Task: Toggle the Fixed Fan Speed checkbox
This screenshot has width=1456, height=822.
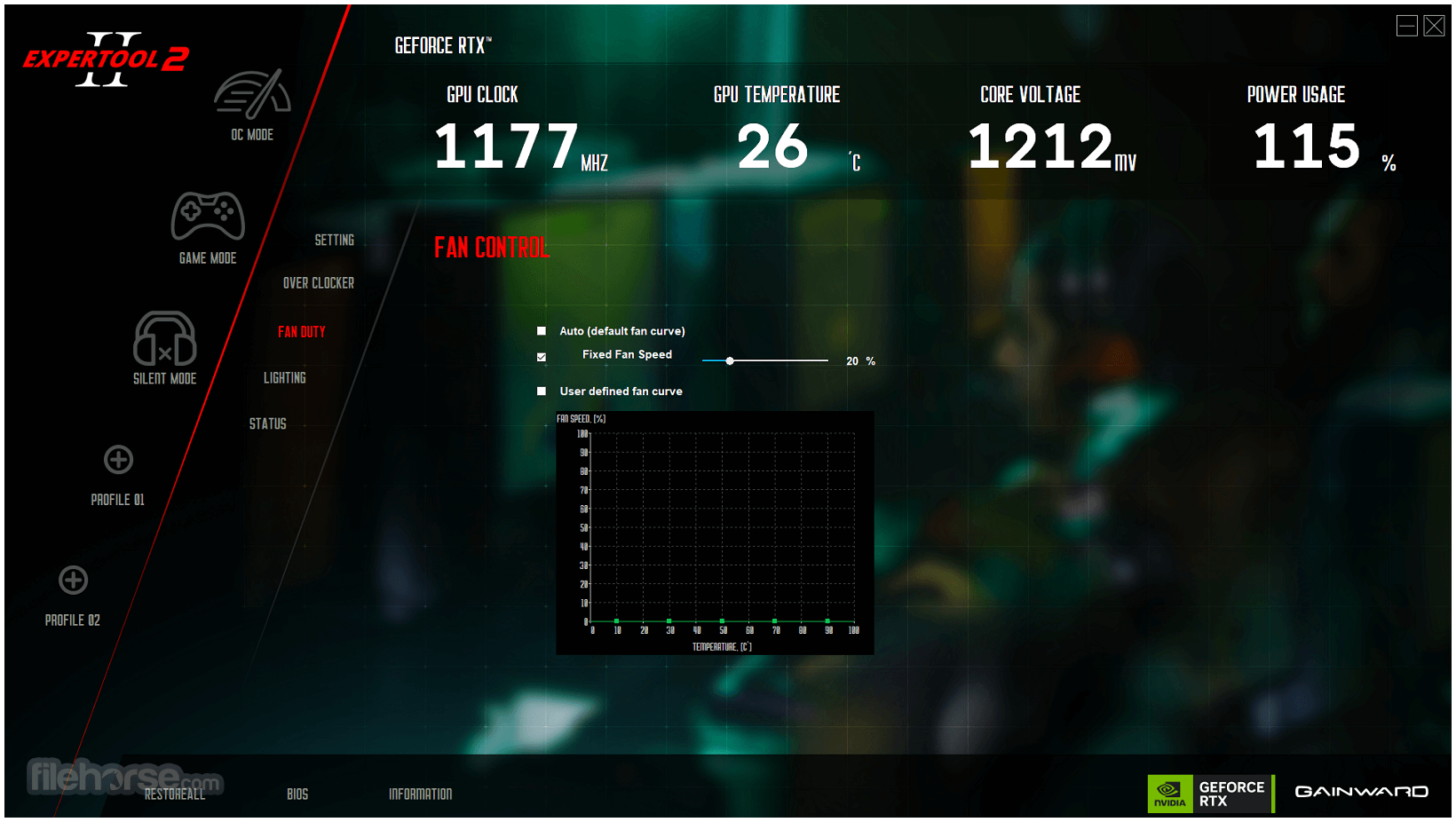Action: tap(542, 357)
